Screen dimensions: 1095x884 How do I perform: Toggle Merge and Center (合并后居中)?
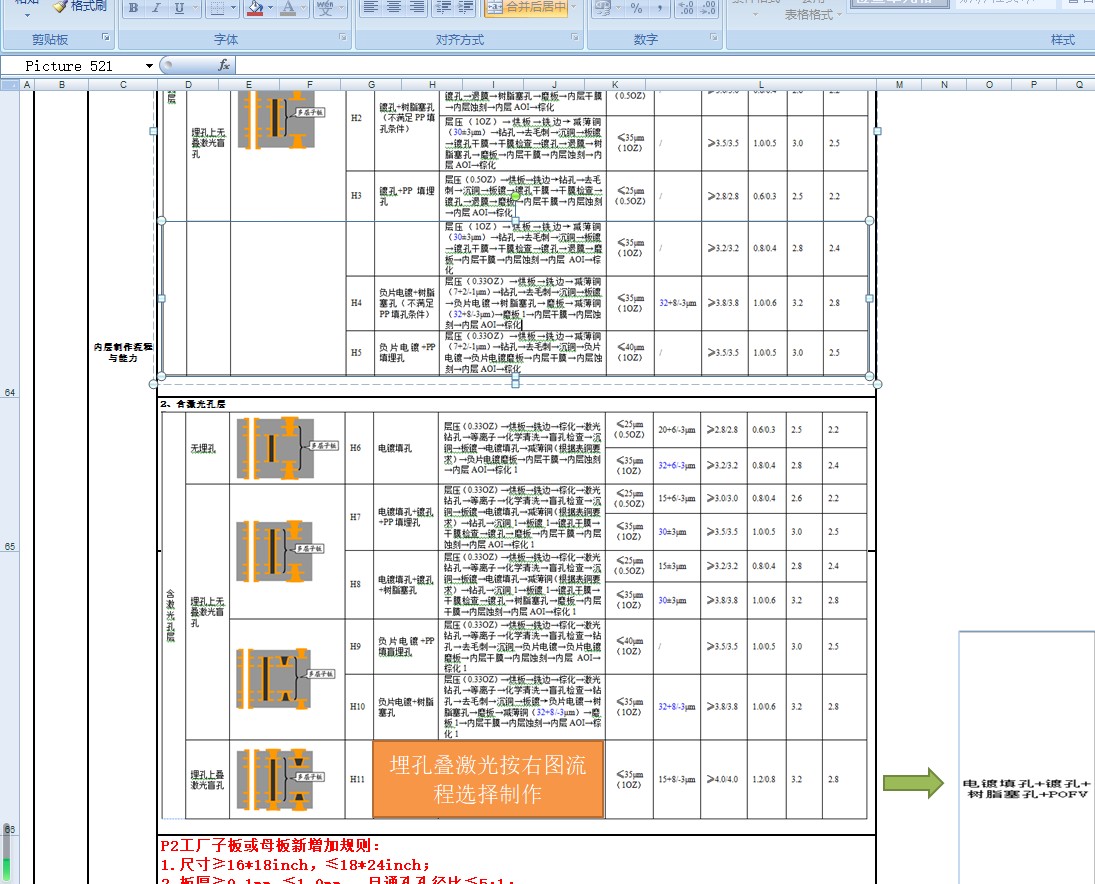(526, 8)
